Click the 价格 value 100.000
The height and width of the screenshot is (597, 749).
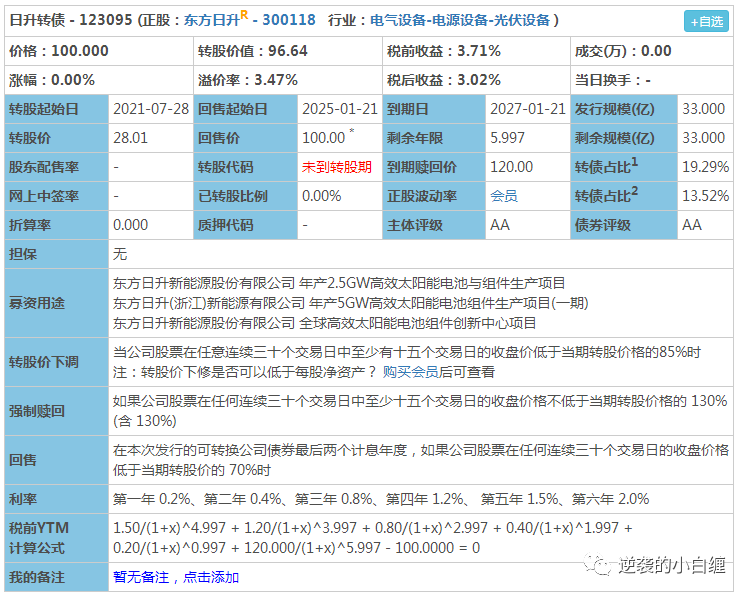pyautogui.click(x=80, y=51)
